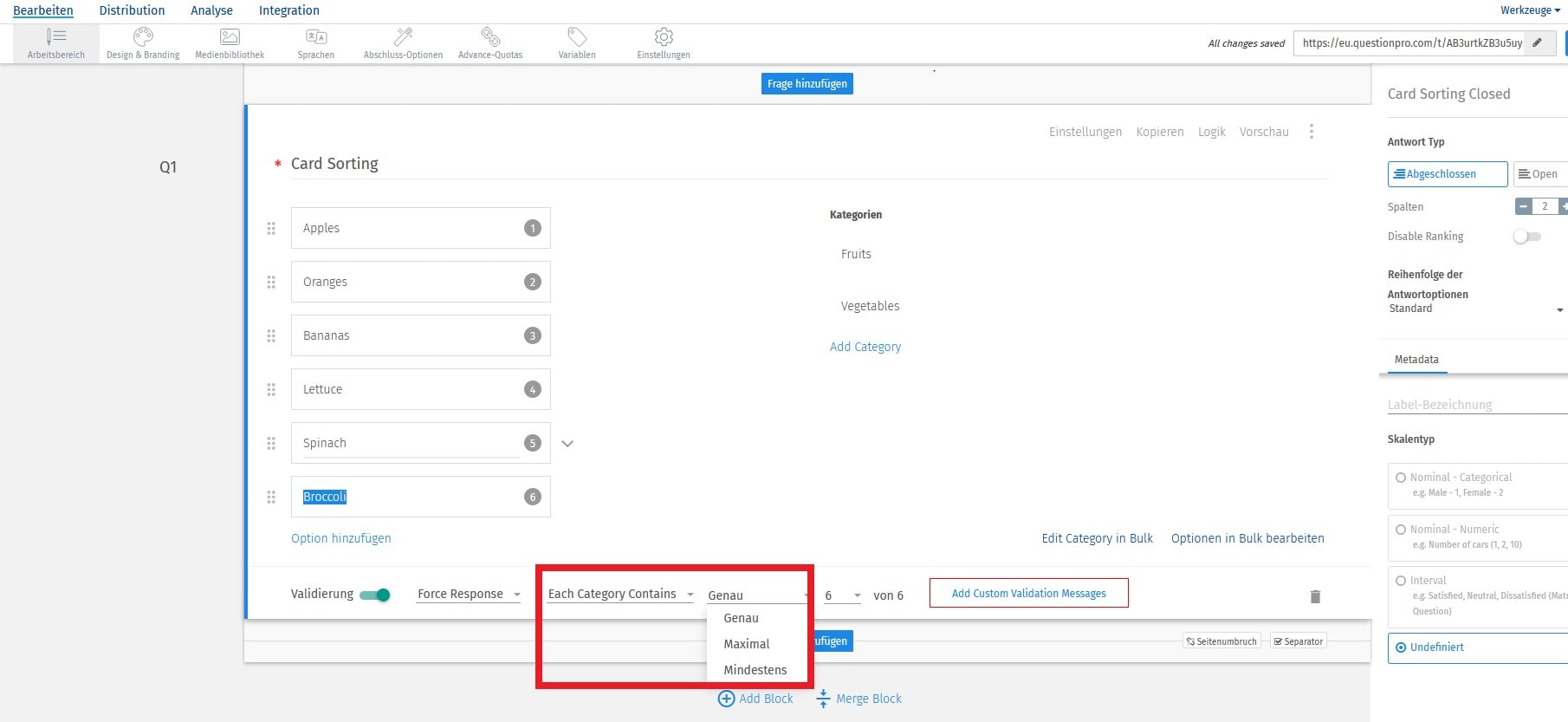The image size is (1568, 722).
Task: Turn off the Validierung toggle
Action: click(375, 595)
